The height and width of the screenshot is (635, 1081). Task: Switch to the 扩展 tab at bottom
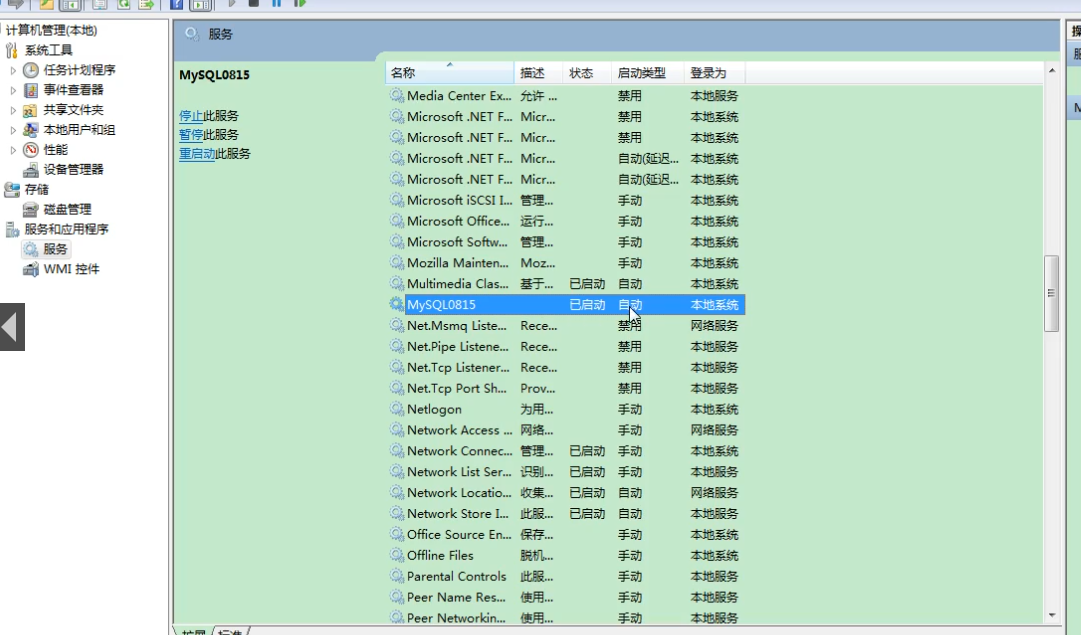pyautogui.click(x=193, y=632)
